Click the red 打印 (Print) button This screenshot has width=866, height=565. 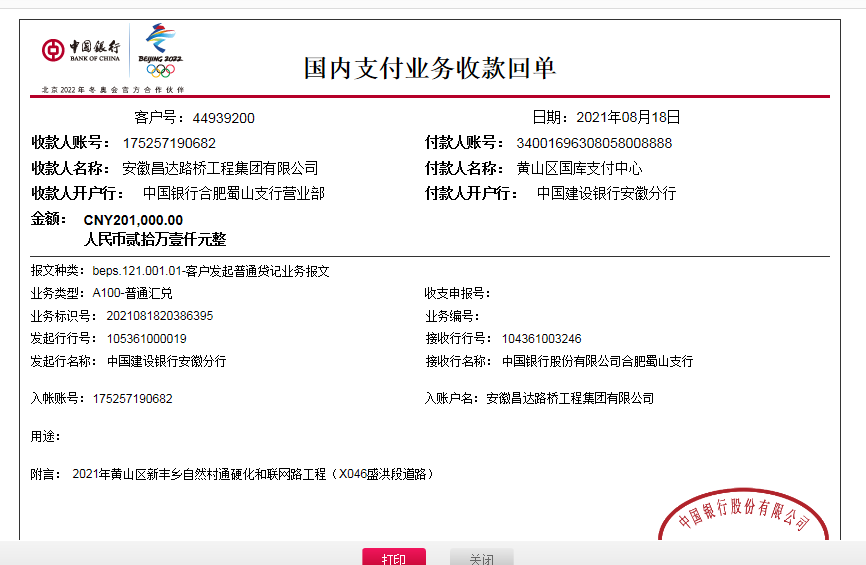point(393,557)
